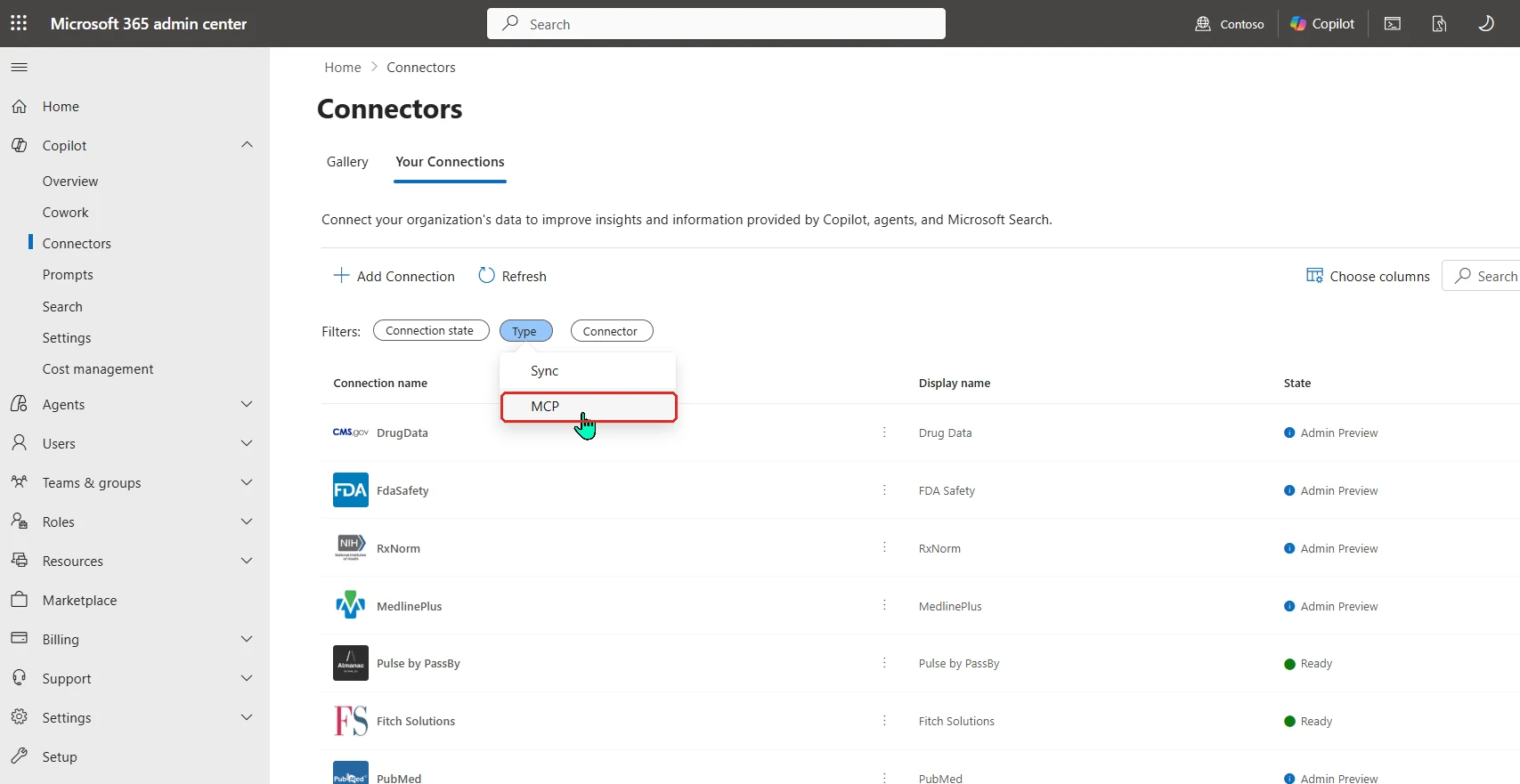Open more options for MedlinePlus row
Viewport: 1520px width, 784px height.
click(884, 606)
